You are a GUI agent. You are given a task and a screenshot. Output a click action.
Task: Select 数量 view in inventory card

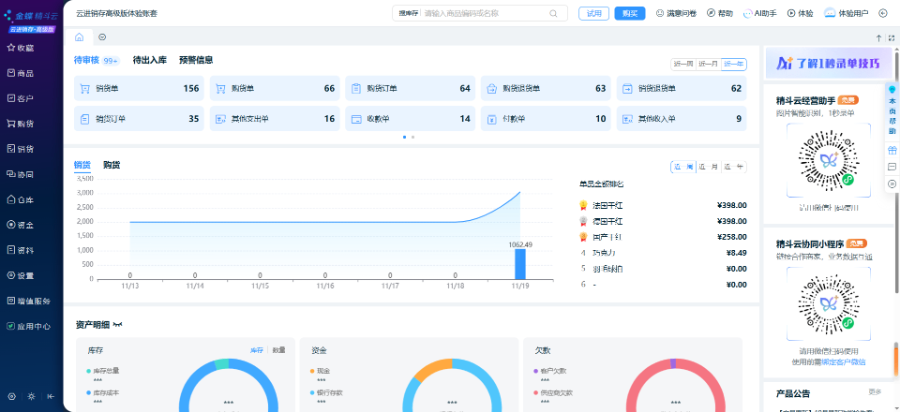point(278,350)
